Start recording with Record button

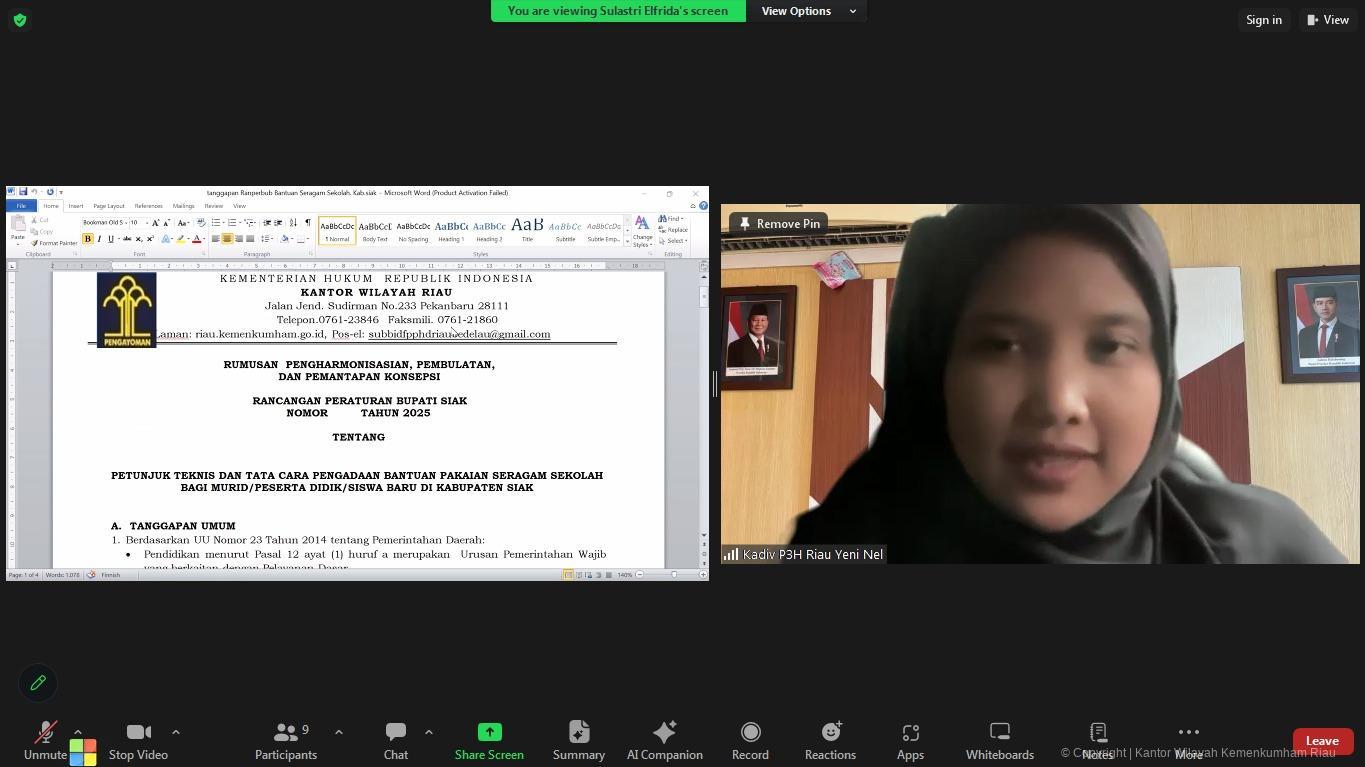coord(750,741)
